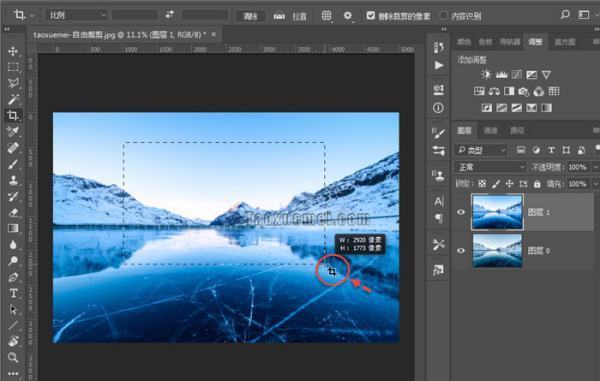Open crop settings gear menu
The image size is (600, 381).
pyautogui.click(x=347, y=16)
